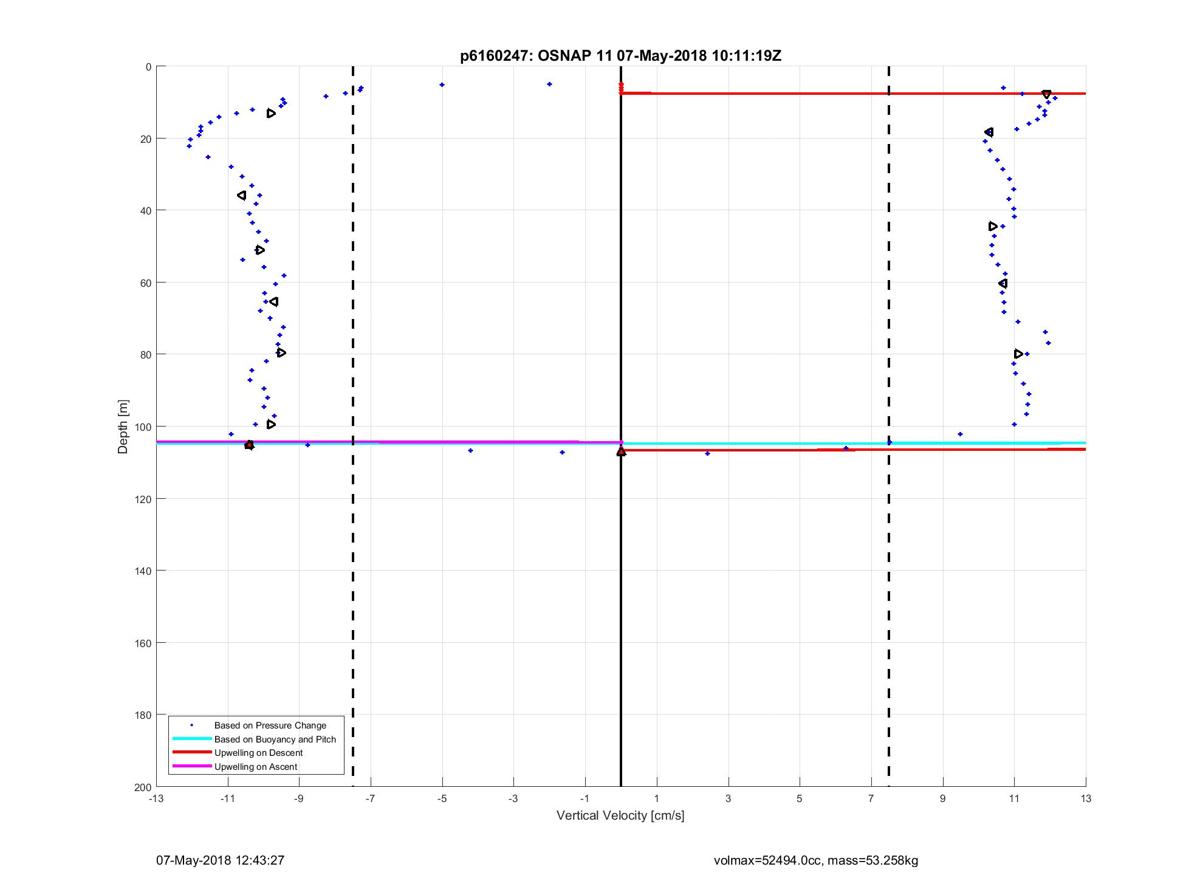Click x-axis tick label -7

tap(370, 798)
